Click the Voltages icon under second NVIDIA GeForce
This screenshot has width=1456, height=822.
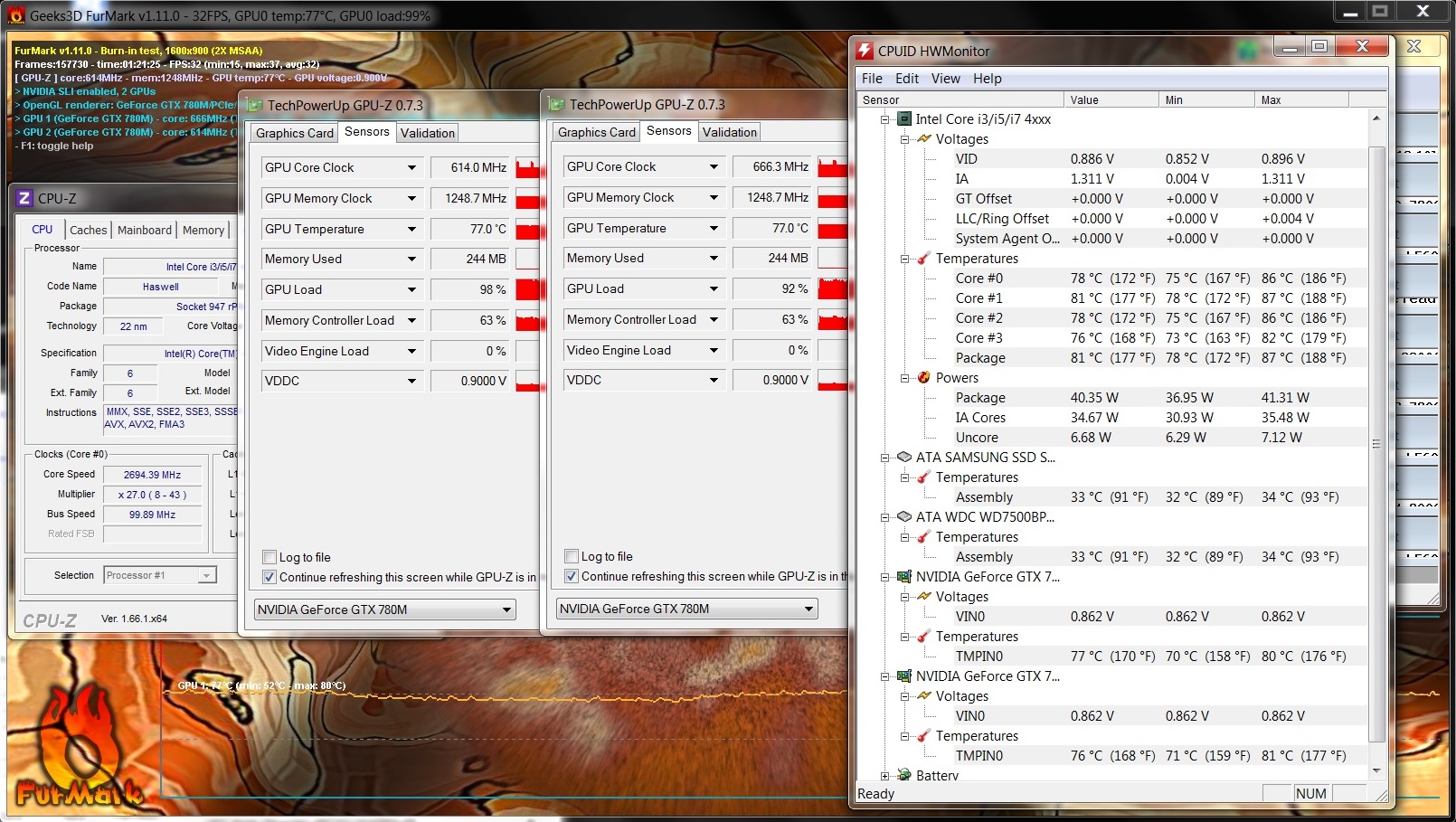(x=923, y=695)
